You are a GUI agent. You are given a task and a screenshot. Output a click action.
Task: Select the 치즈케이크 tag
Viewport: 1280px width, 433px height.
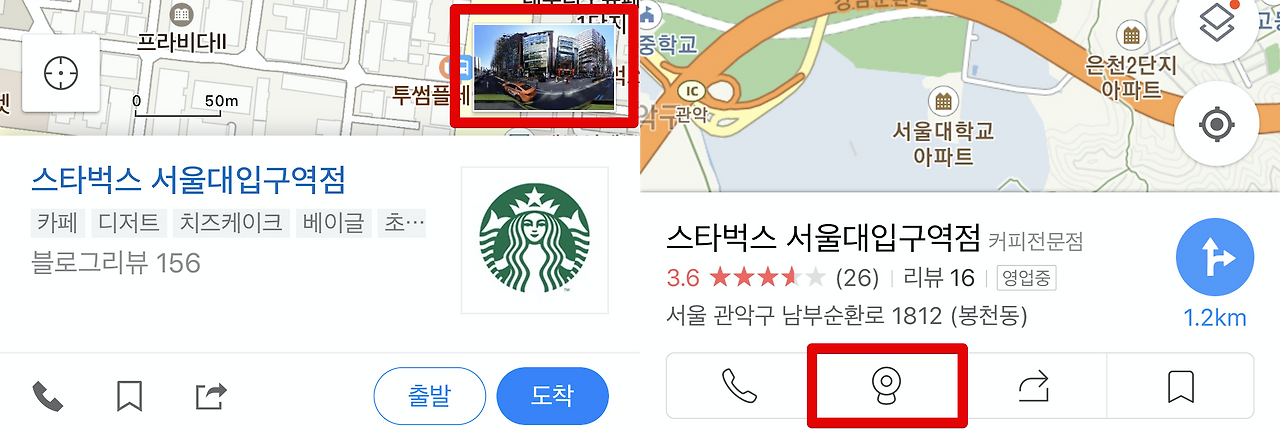tap(231, 223)
